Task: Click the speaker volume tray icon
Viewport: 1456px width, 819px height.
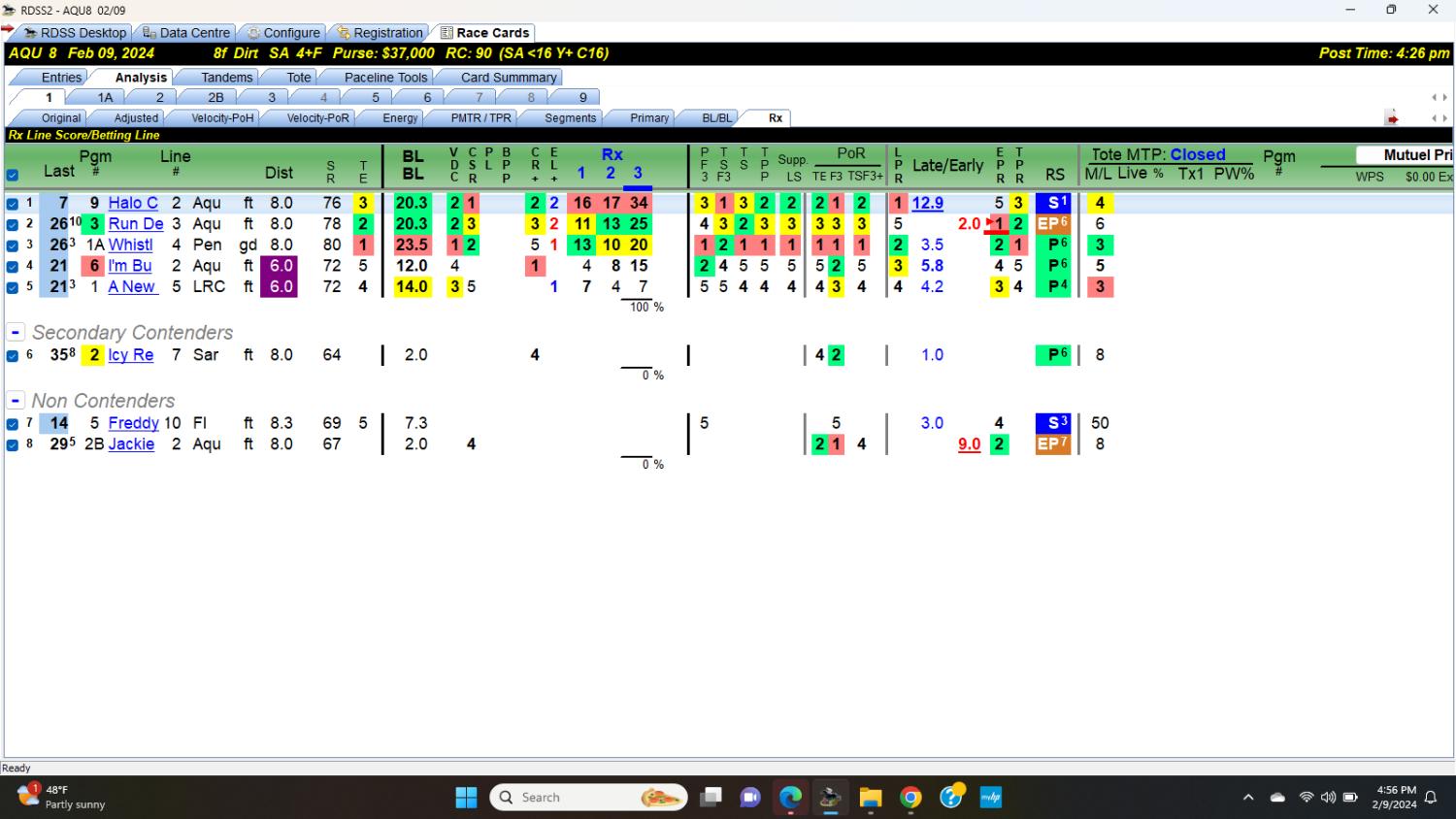Action: (x=1328, y=798)
